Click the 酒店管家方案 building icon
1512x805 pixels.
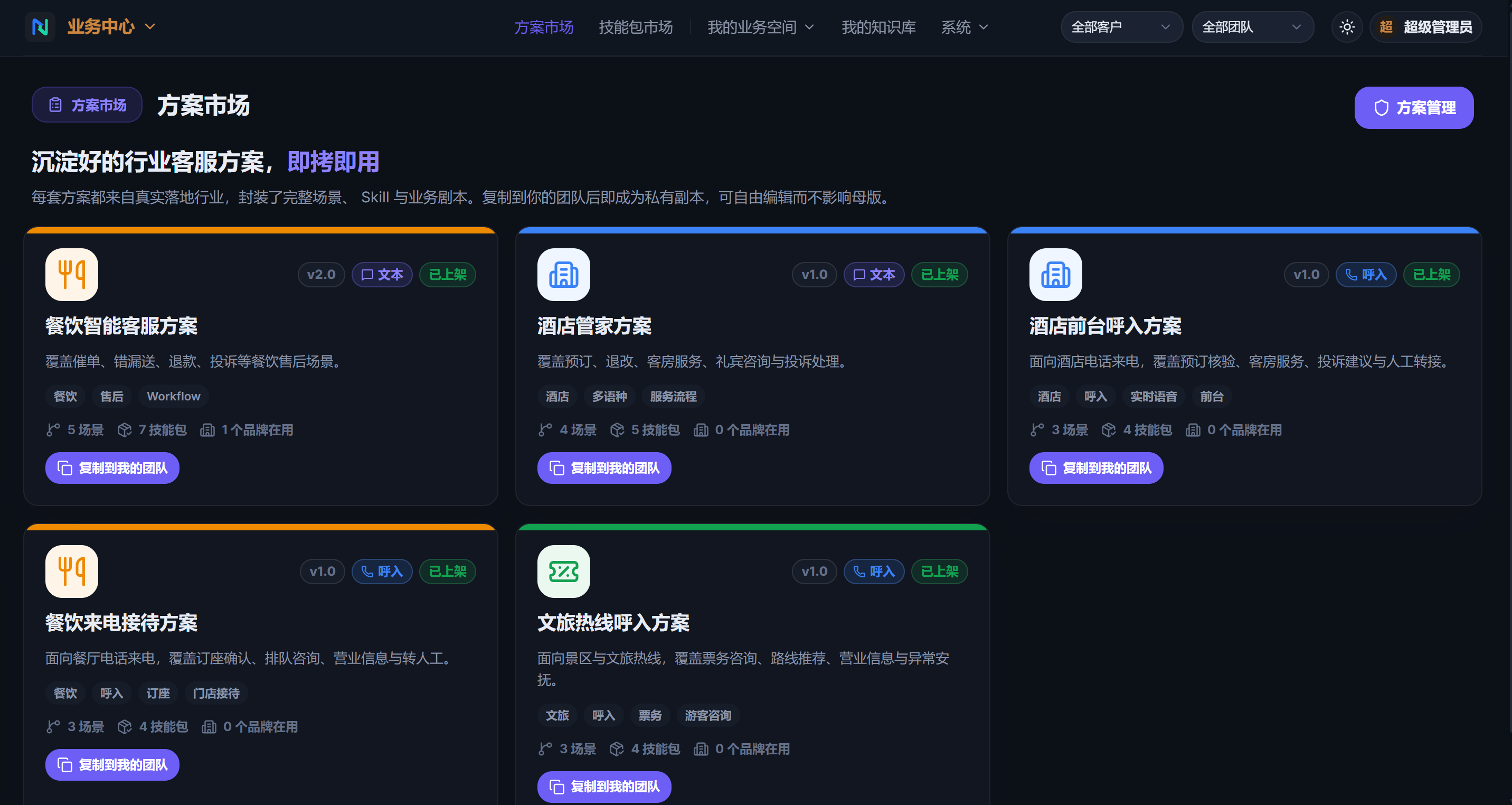[563, 274]
